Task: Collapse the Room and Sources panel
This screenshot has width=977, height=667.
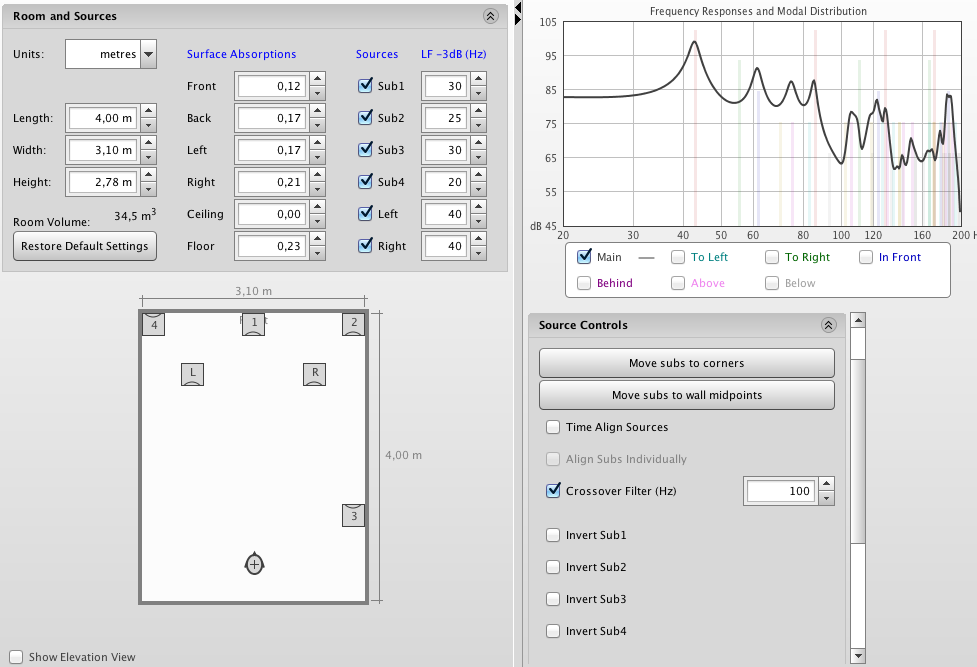Action: tap(491, 16)
